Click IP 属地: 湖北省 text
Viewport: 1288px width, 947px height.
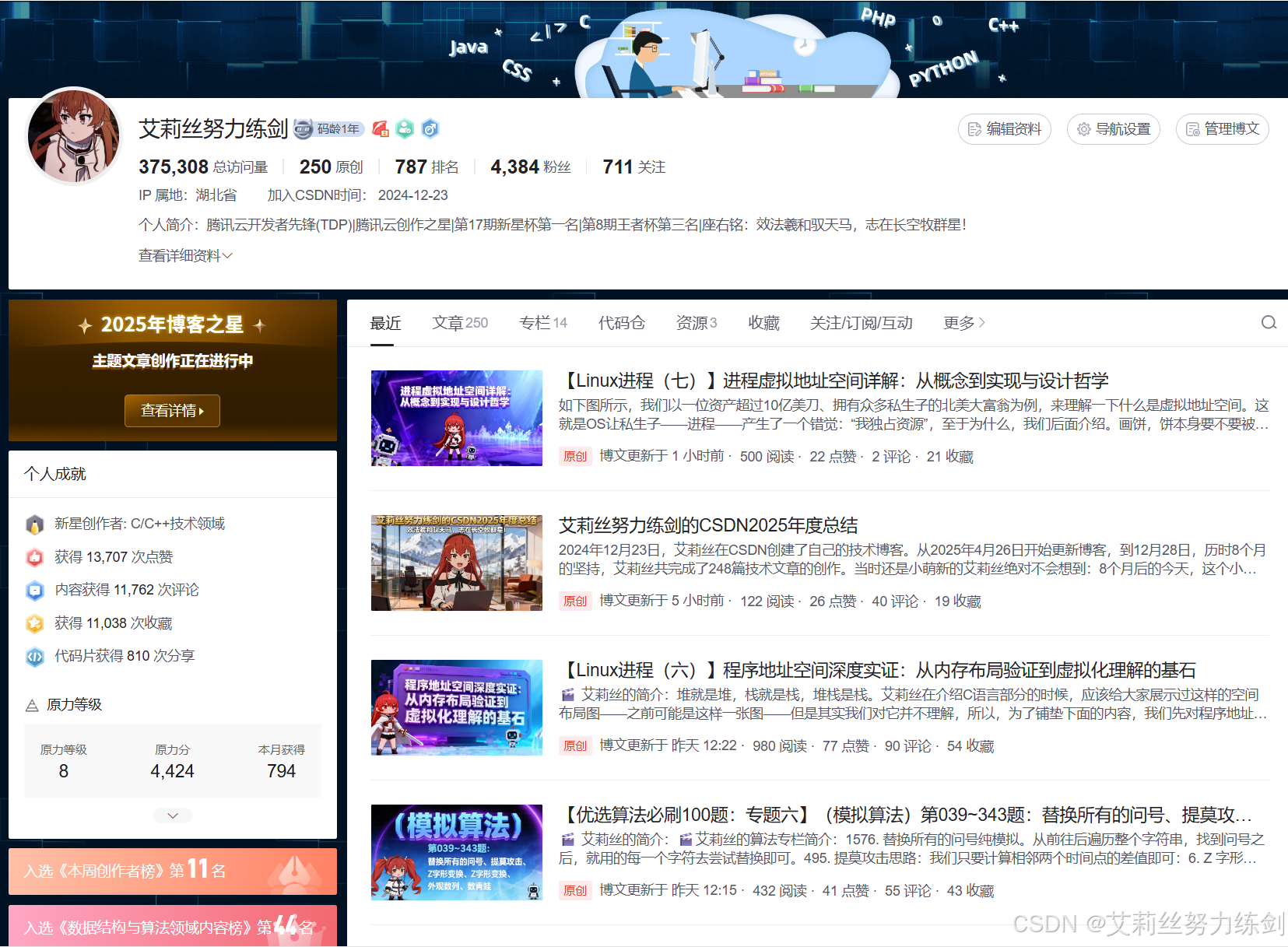(x=188, y=195)
